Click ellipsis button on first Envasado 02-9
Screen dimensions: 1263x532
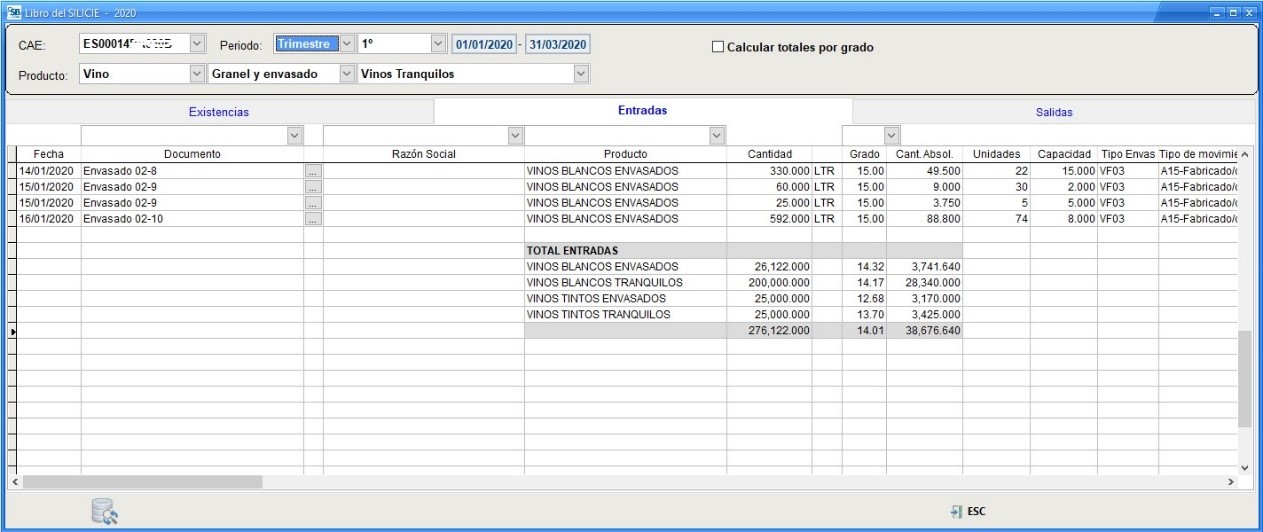tap(313, 187)
